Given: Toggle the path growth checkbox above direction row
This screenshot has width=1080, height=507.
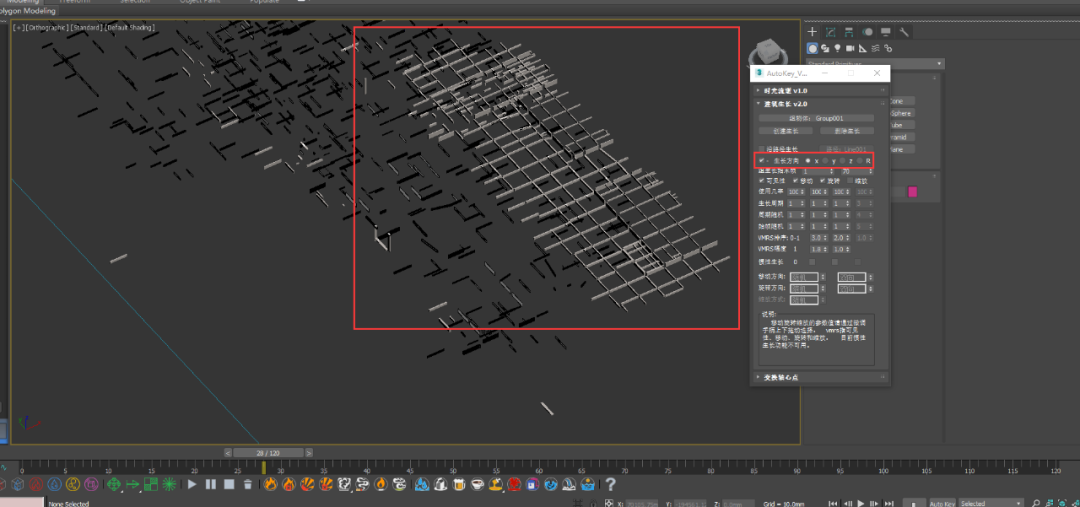Looking at the screenshot, I should click(761, 149).
